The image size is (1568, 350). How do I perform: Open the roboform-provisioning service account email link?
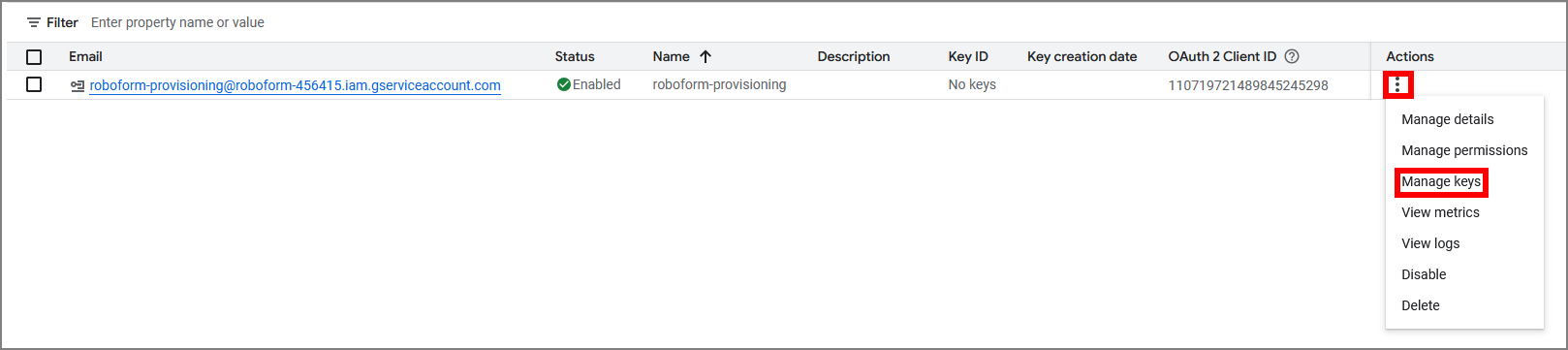tap(295, 85)
